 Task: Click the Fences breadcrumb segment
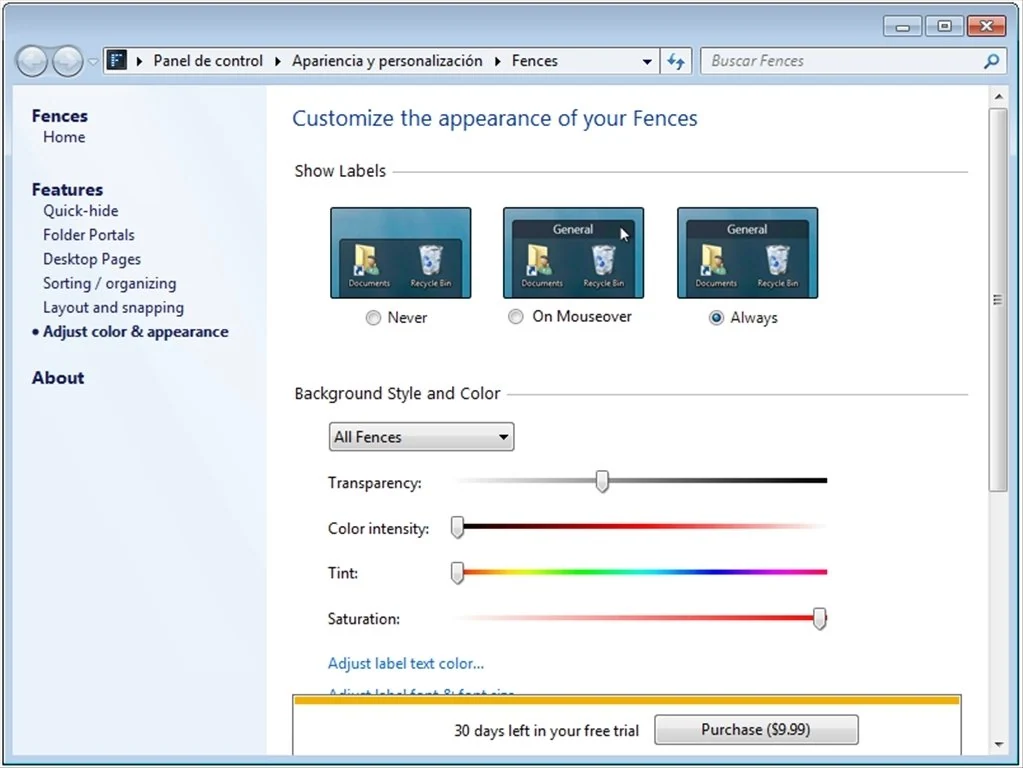pyautogui.click(x=535, y=61)
